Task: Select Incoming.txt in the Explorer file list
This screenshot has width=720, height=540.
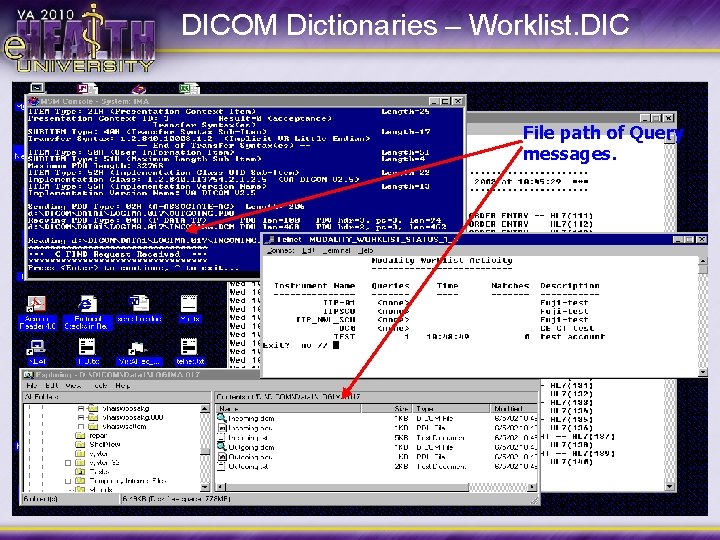Action: click(243, 438)
